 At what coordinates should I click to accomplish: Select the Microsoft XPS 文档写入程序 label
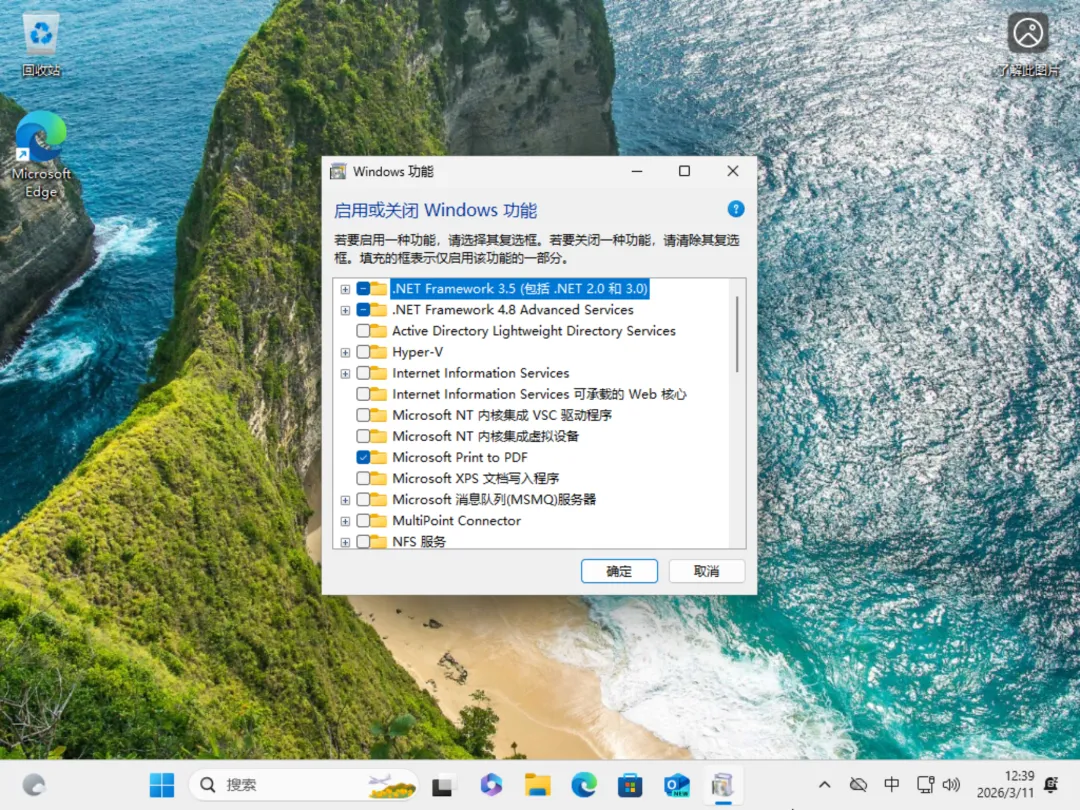tap(475, 478)
